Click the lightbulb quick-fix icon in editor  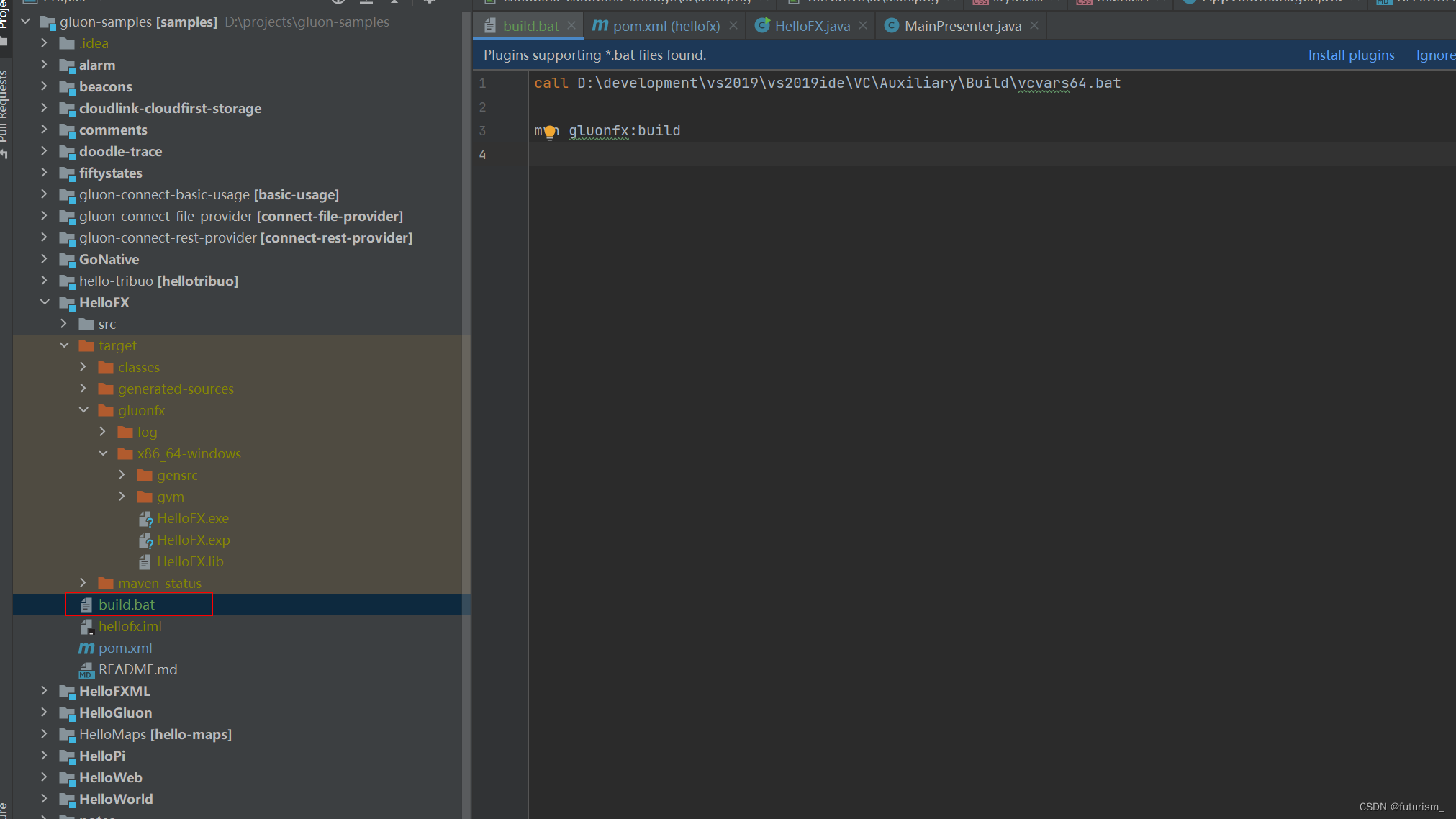coord(550,131)
